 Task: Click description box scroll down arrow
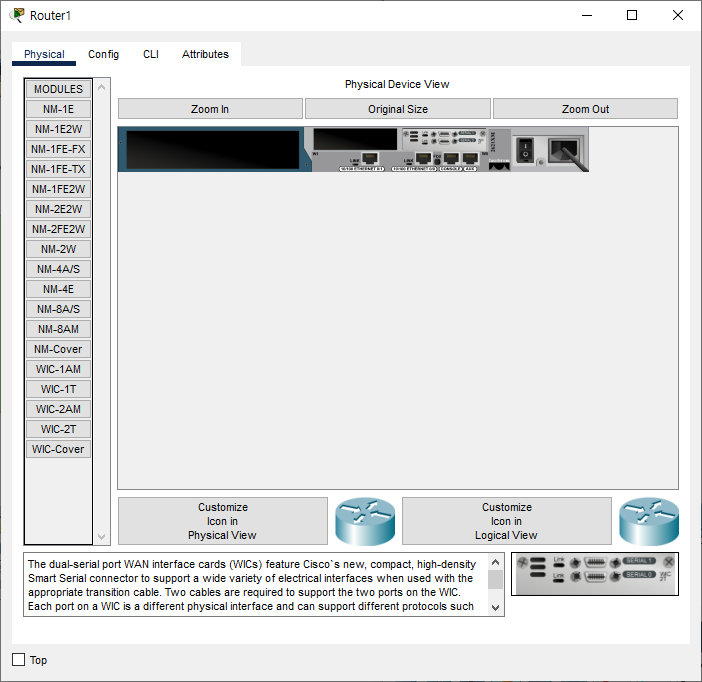coord(495,608)
